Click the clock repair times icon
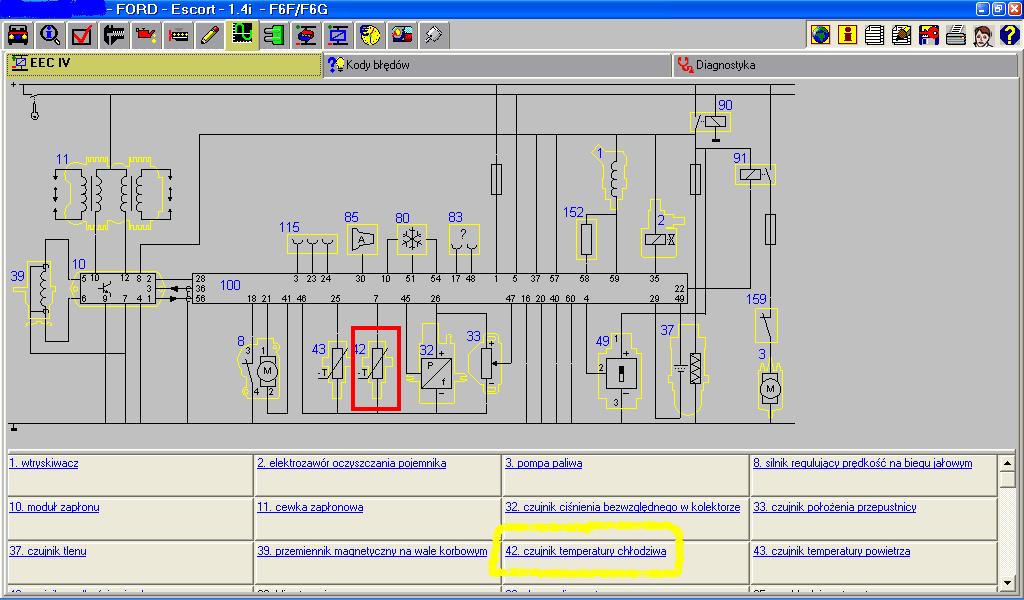This screenshot has width=1024, height=600. (x=370, y=36)
